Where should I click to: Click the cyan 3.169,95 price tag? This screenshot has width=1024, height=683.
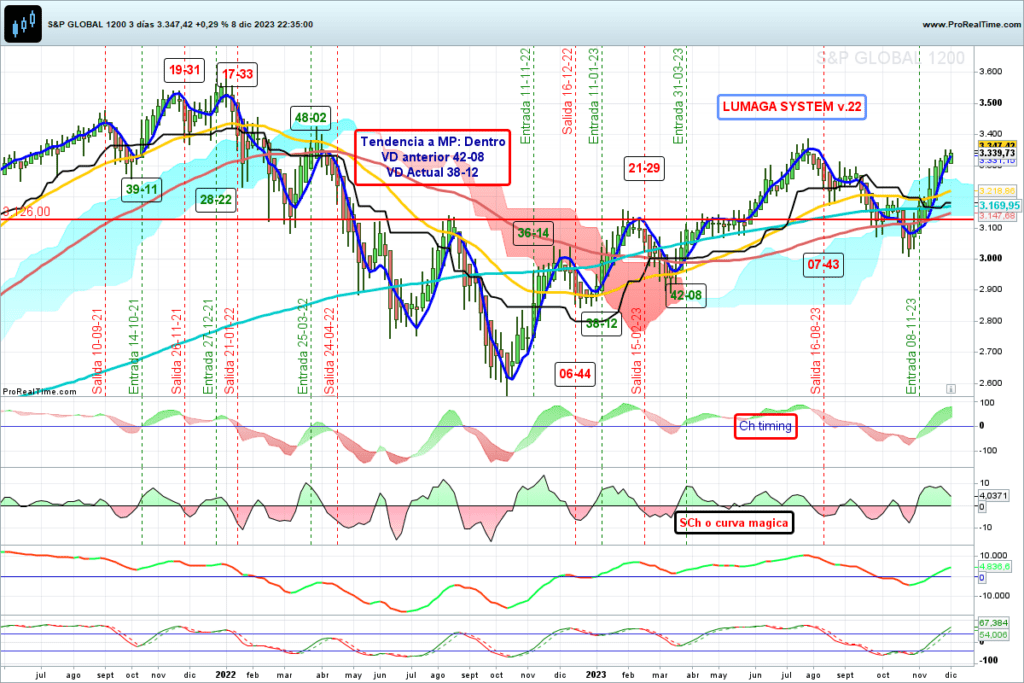[x=997, y=205]
